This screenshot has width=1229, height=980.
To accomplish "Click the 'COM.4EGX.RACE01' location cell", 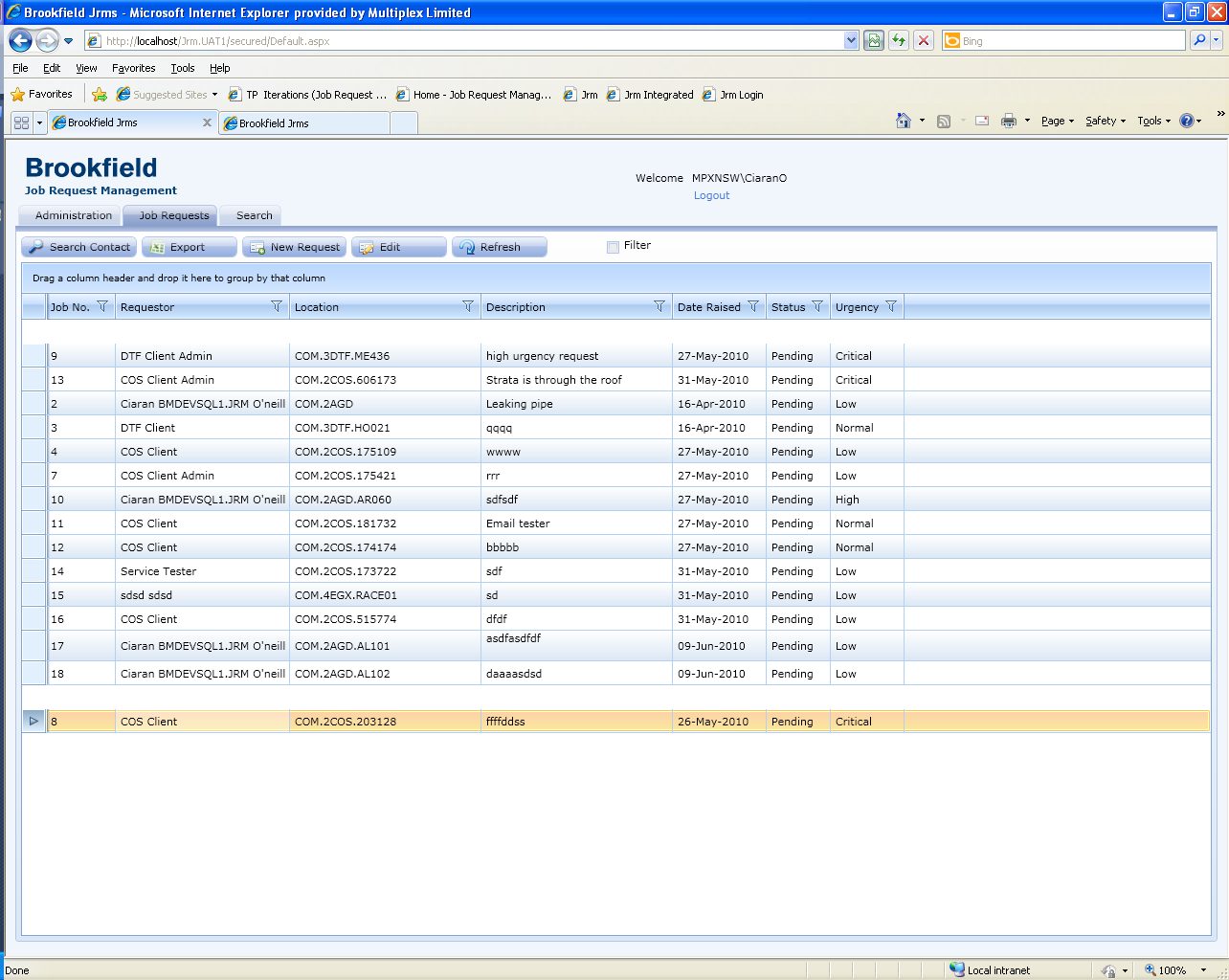I will (x=385, y=595).
